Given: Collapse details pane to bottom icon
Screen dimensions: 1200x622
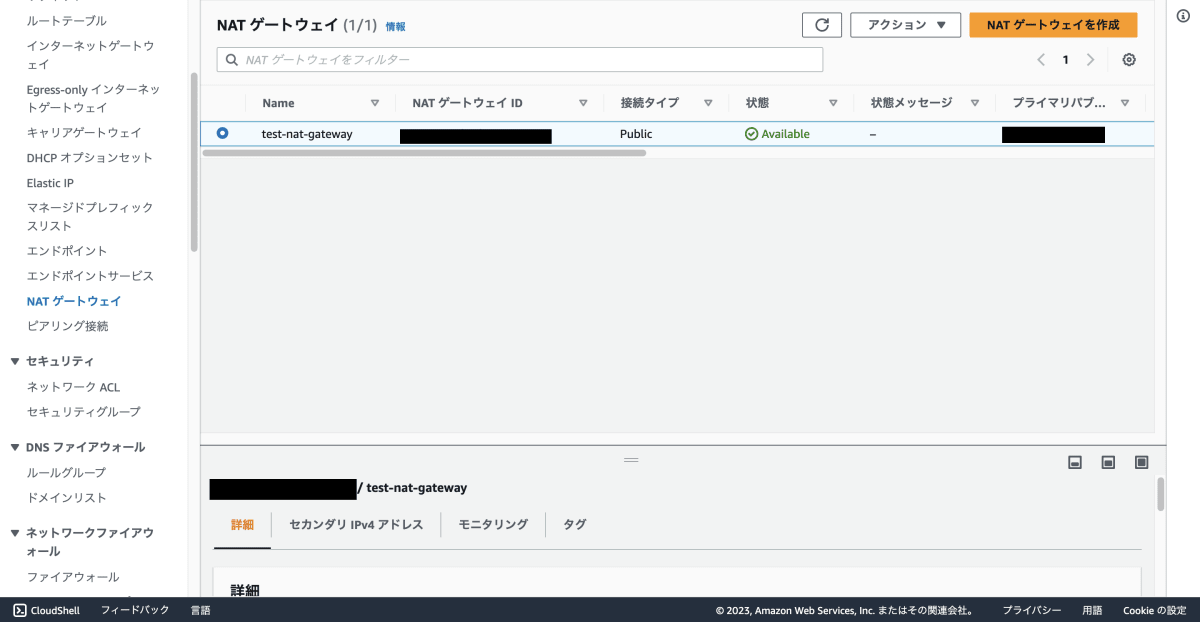Looking at the screenshot, I should (1075, 462).
